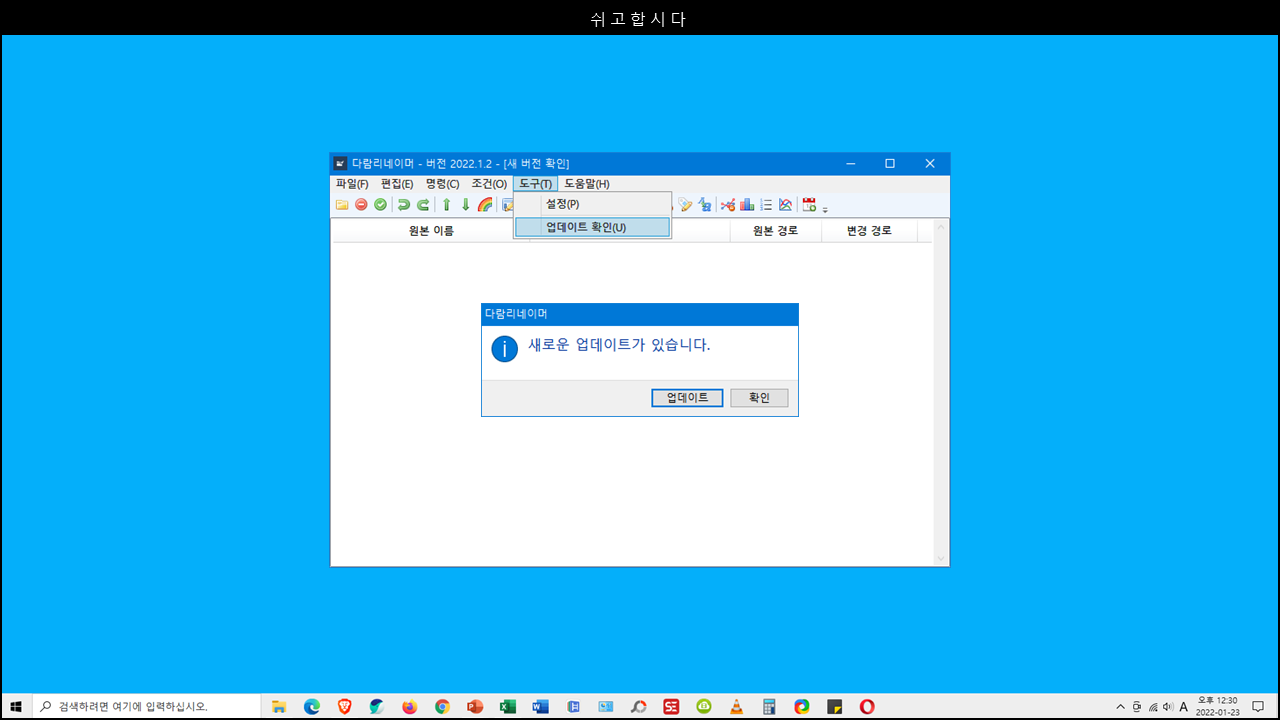This screenshot has width=1280, height=720.
Task: Open the 편집(E) menu
Action: point(397,184)
